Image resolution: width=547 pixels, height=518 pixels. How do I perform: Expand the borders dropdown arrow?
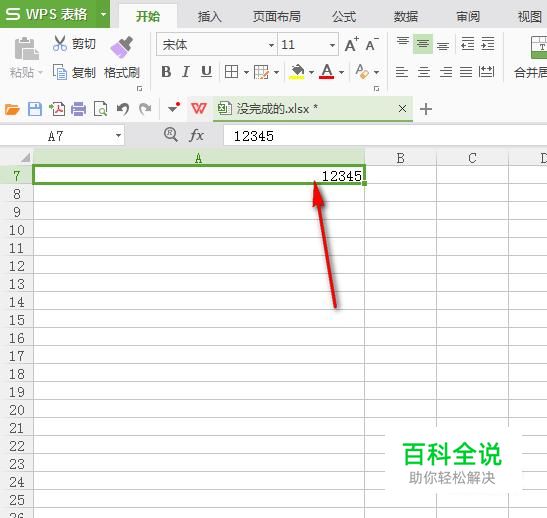point(246,73)
